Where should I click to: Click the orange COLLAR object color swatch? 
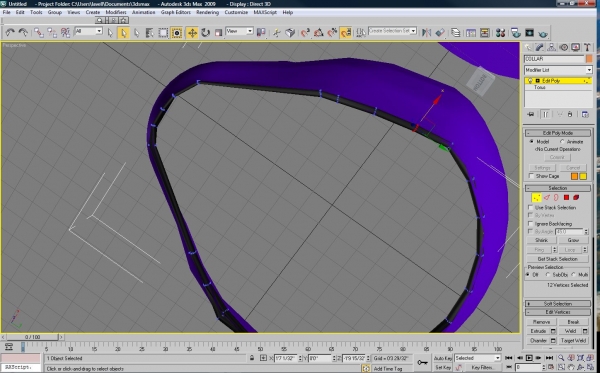589,59
